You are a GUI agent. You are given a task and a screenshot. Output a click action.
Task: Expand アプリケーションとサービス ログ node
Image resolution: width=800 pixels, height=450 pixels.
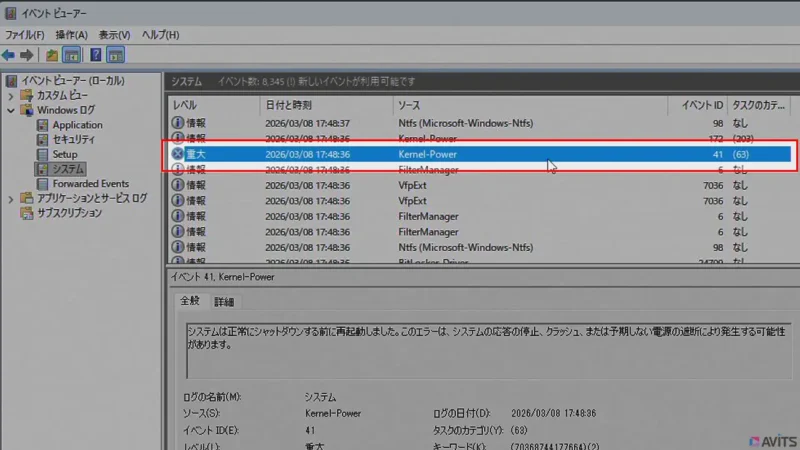(11, 199)
